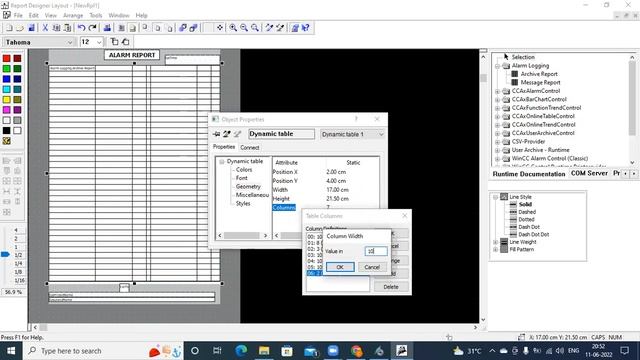
Task: Click the Zoom in magnifier icon
Action: [233, 28]
